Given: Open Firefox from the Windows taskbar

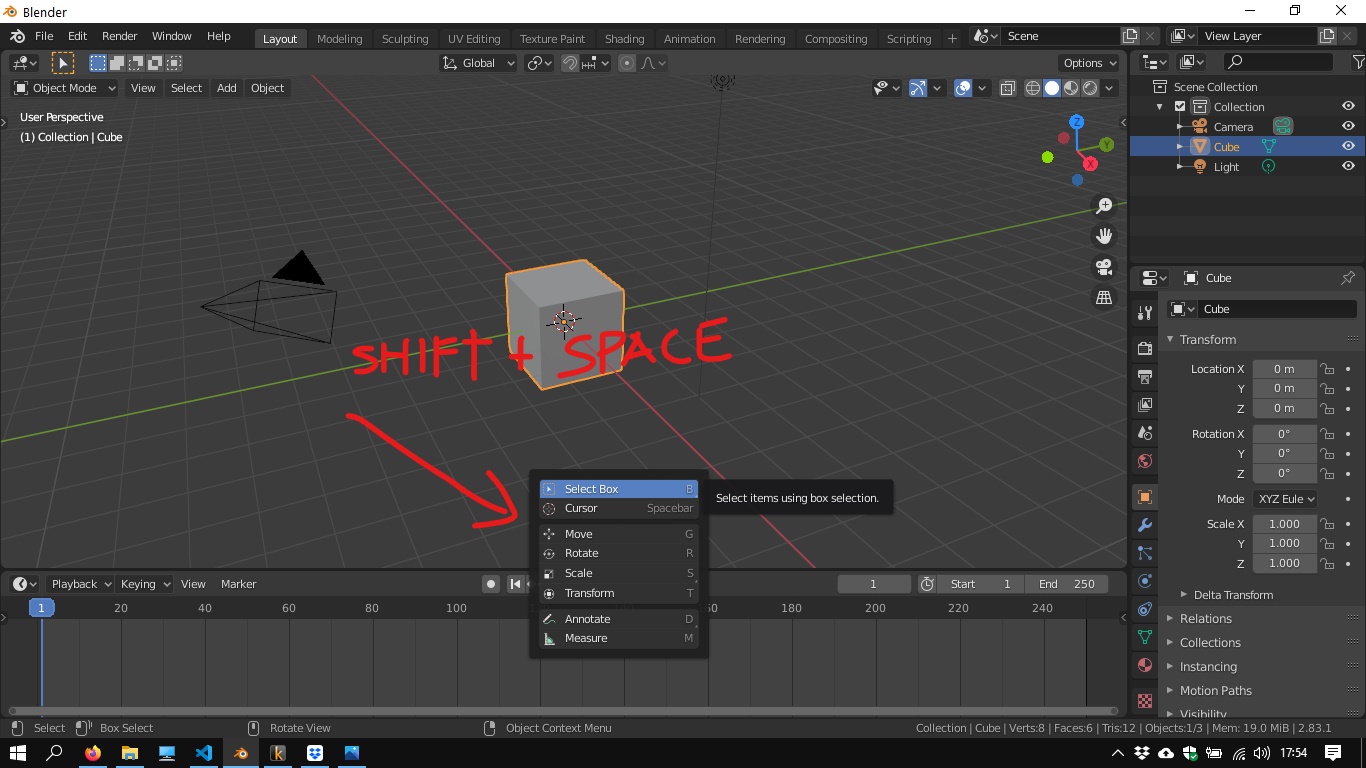Looking at the screenshot, I should (93, 753).
